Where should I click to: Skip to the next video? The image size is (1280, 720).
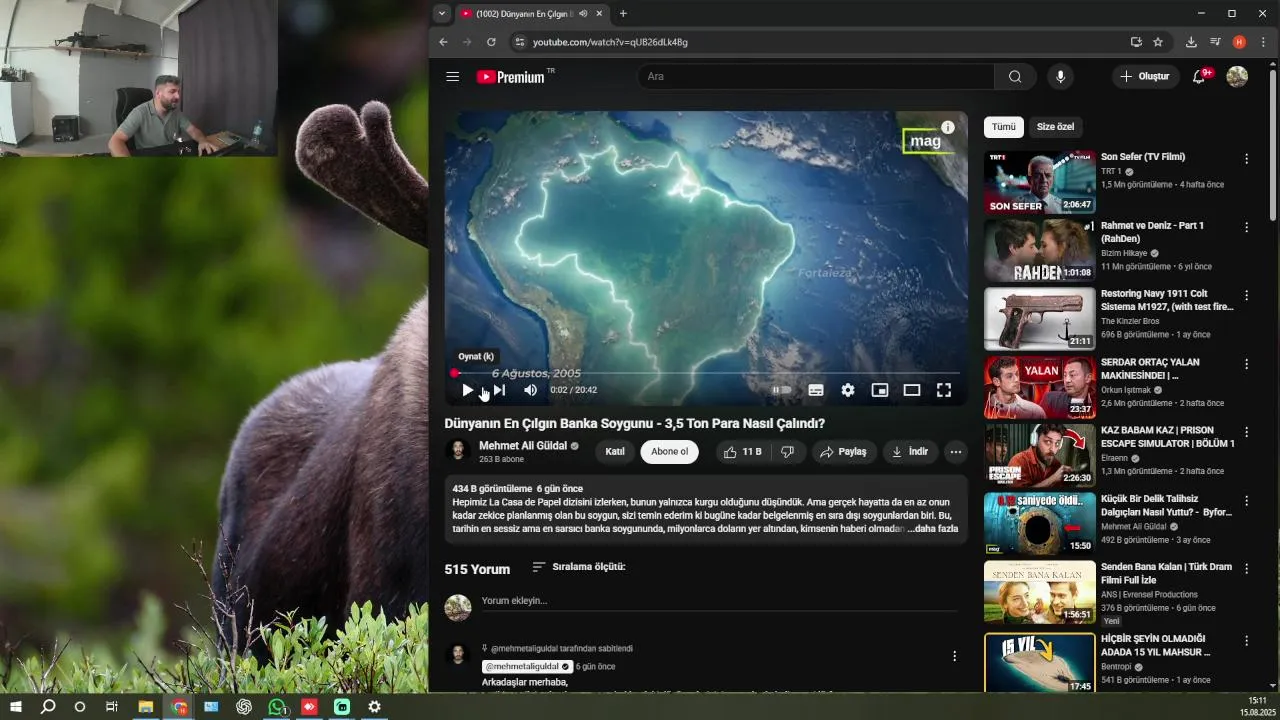(x=499, y=390)
